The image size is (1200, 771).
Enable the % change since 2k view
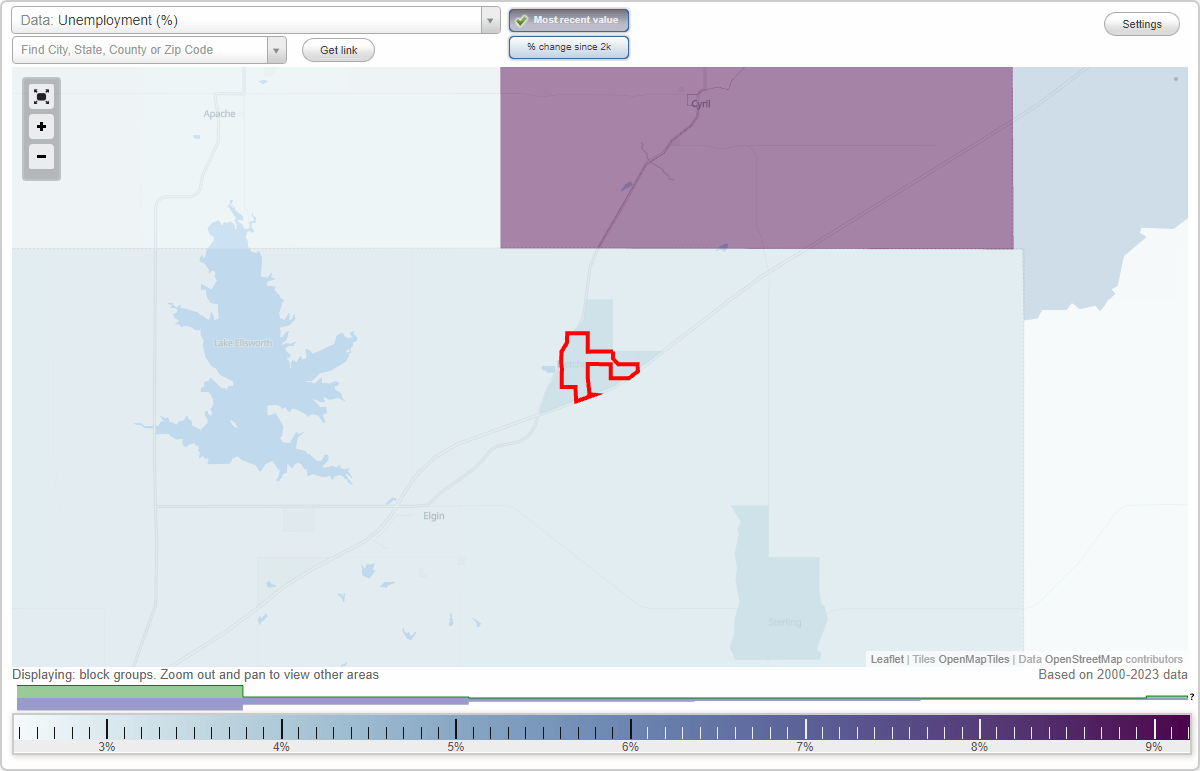pyautogui.click(x=568, y=46)
